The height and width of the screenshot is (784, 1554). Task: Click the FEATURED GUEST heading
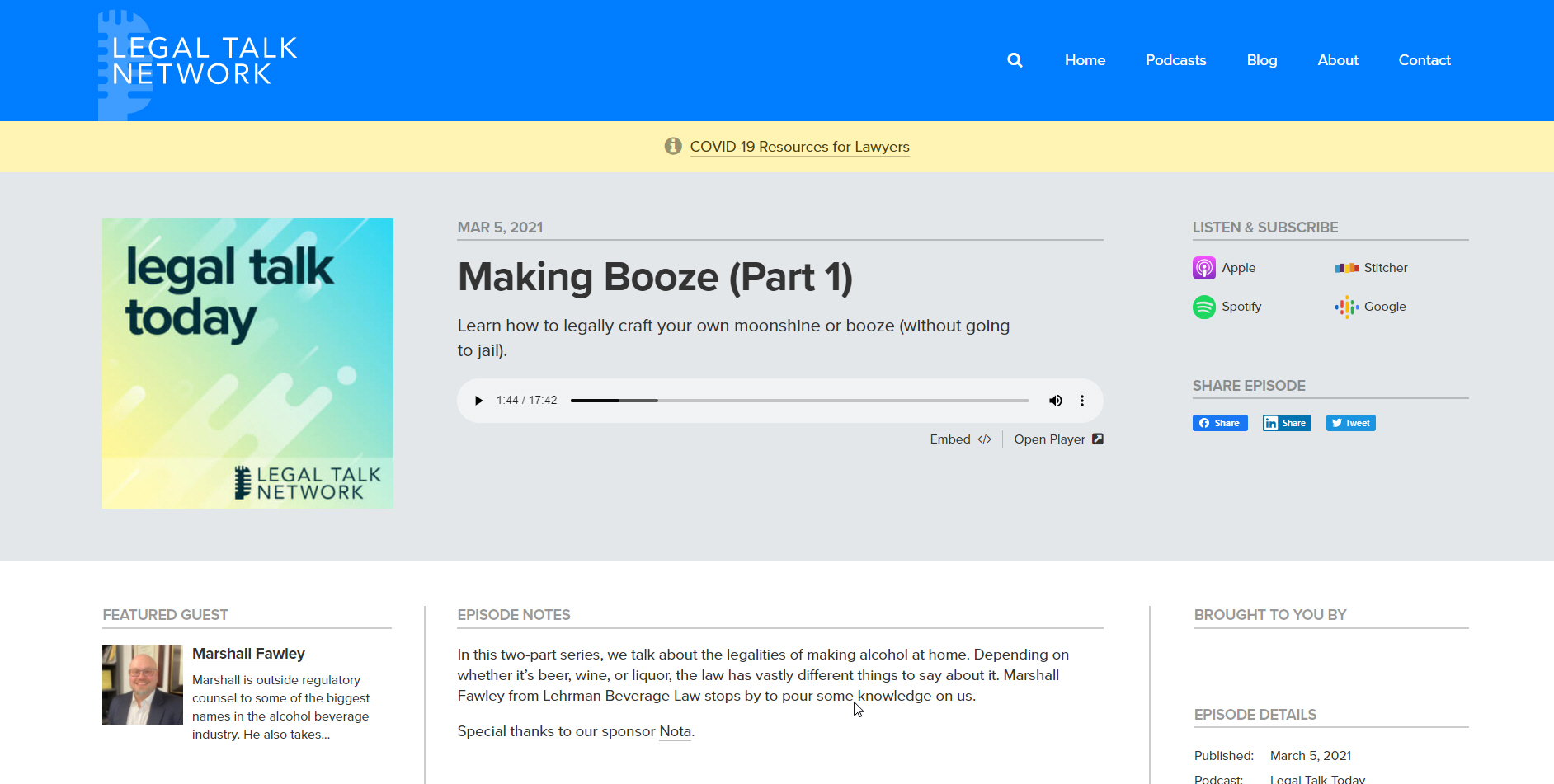[x=165, y=615]
